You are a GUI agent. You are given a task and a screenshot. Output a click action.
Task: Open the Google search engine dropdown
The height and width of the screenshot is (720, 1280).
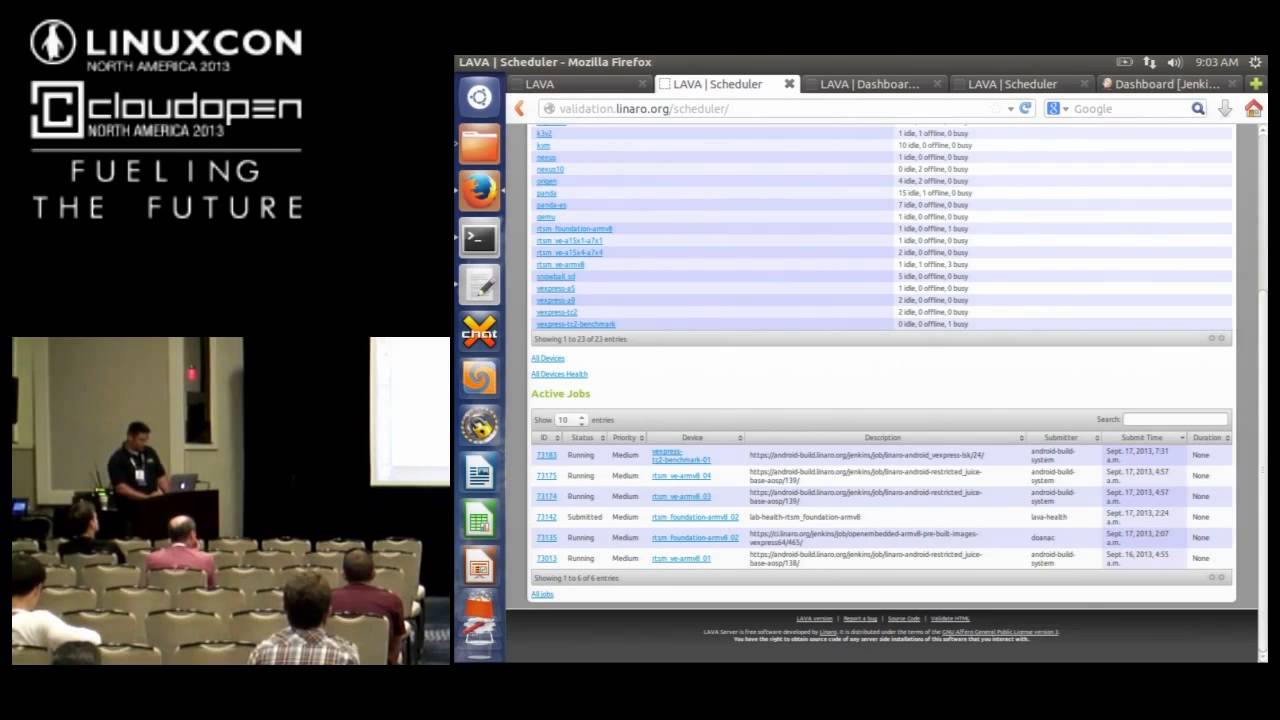(x=1058, y=108)
